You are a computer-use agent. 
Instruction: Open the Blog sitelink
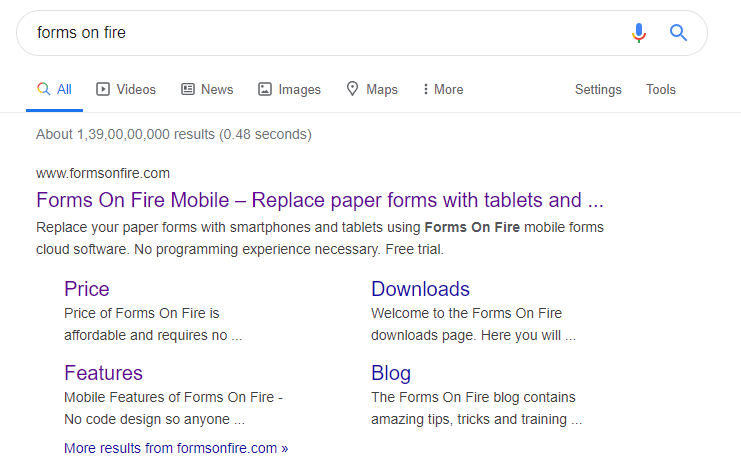pos(391,373)
